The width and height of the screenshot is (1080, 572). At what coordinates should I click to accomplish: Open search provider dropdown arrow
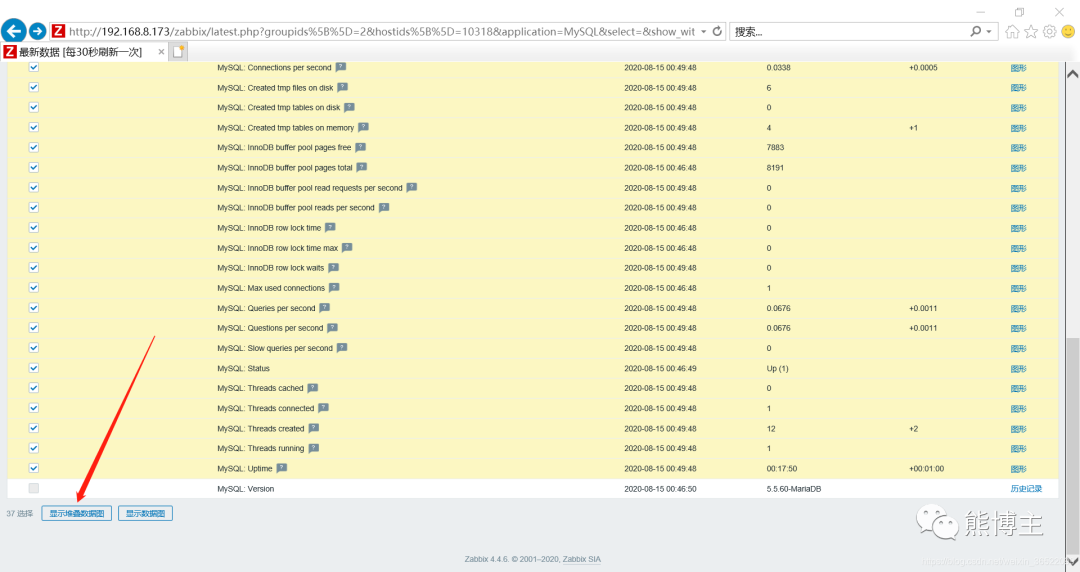(988, 32)
